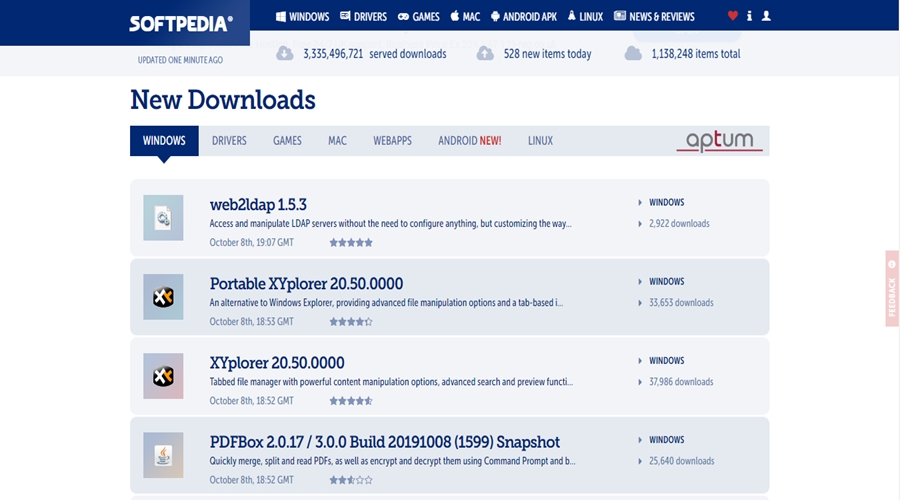Click the user account icon
The image size is (900, 500).
[766, 16]
